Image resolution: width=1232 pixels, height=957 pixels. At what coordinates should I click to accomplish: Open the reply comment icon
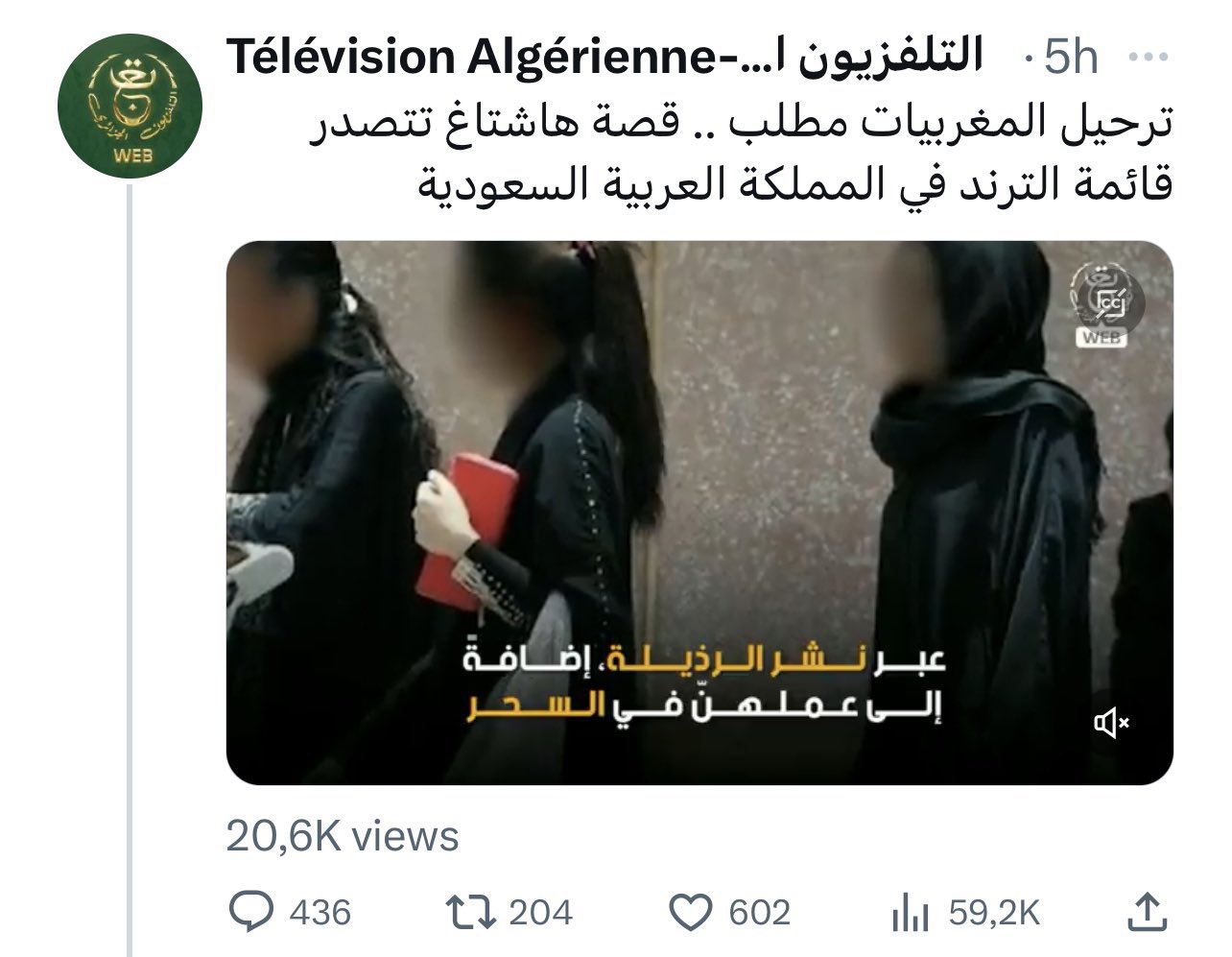(253, 911)
